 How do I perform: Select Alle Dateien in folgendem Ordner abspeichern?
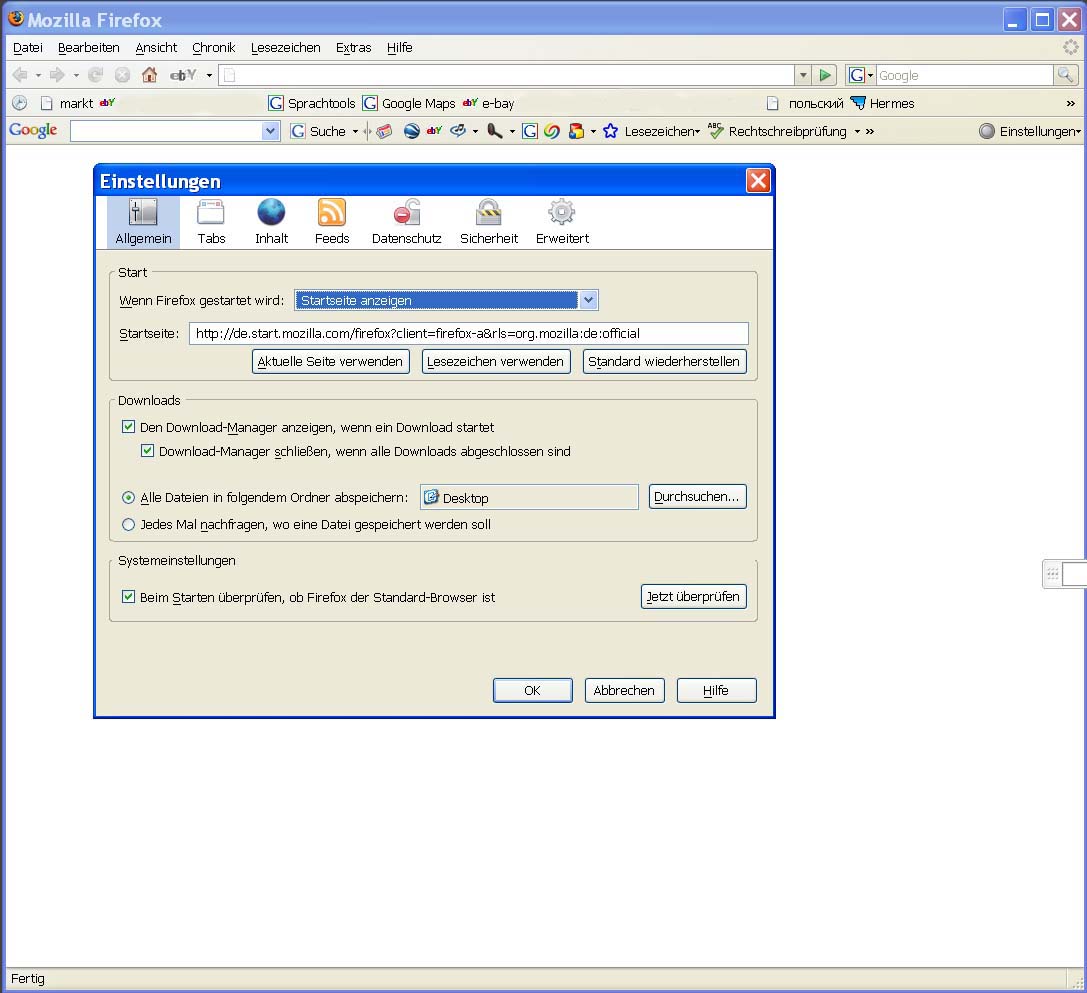point(128,497)
